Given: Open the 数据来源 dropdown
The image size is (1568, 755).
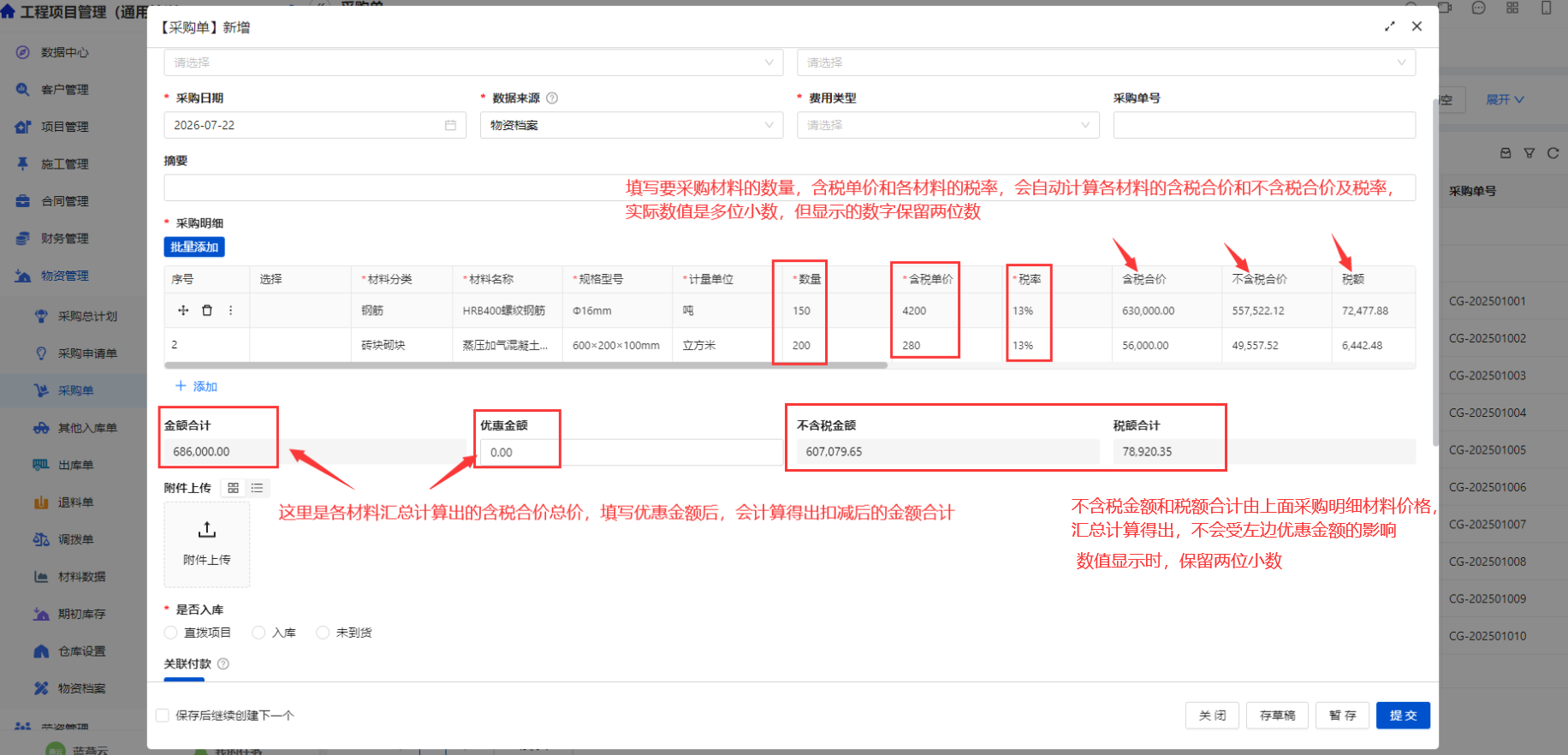Looking at the screenshot, I should tap(632, 125).
